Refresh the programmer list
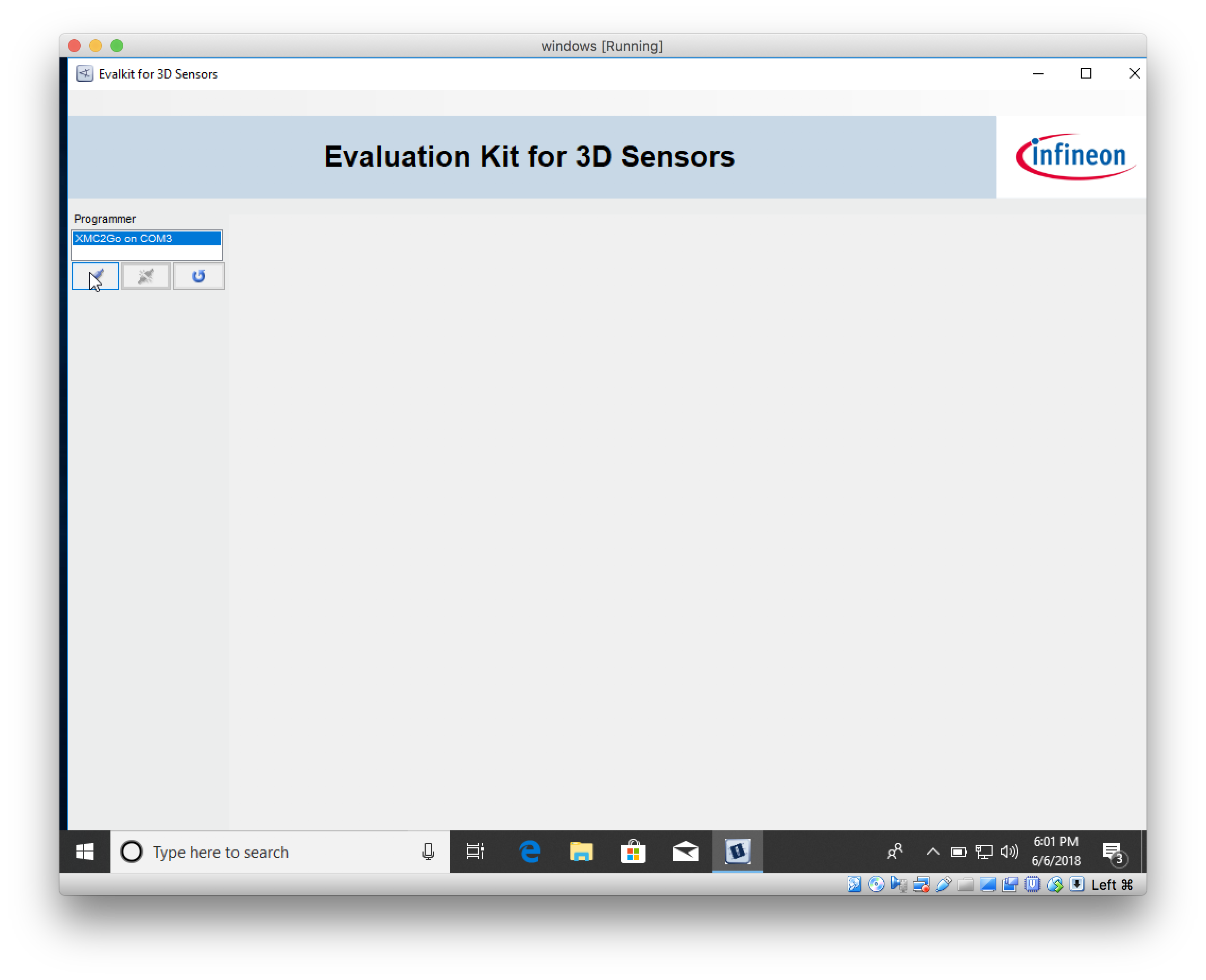This screenshot has height=980, width=1206. pos(199,276)
